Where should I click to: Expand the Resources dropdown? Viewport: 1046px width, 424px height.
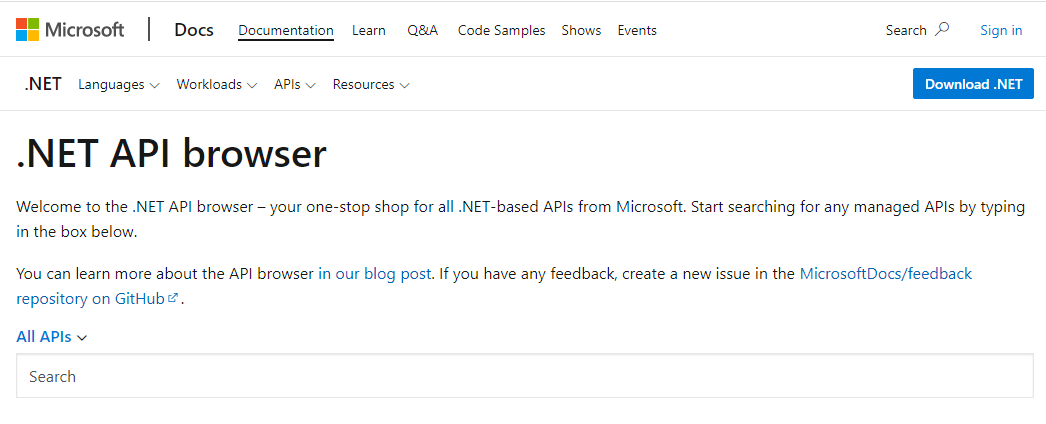coord(371,85)
